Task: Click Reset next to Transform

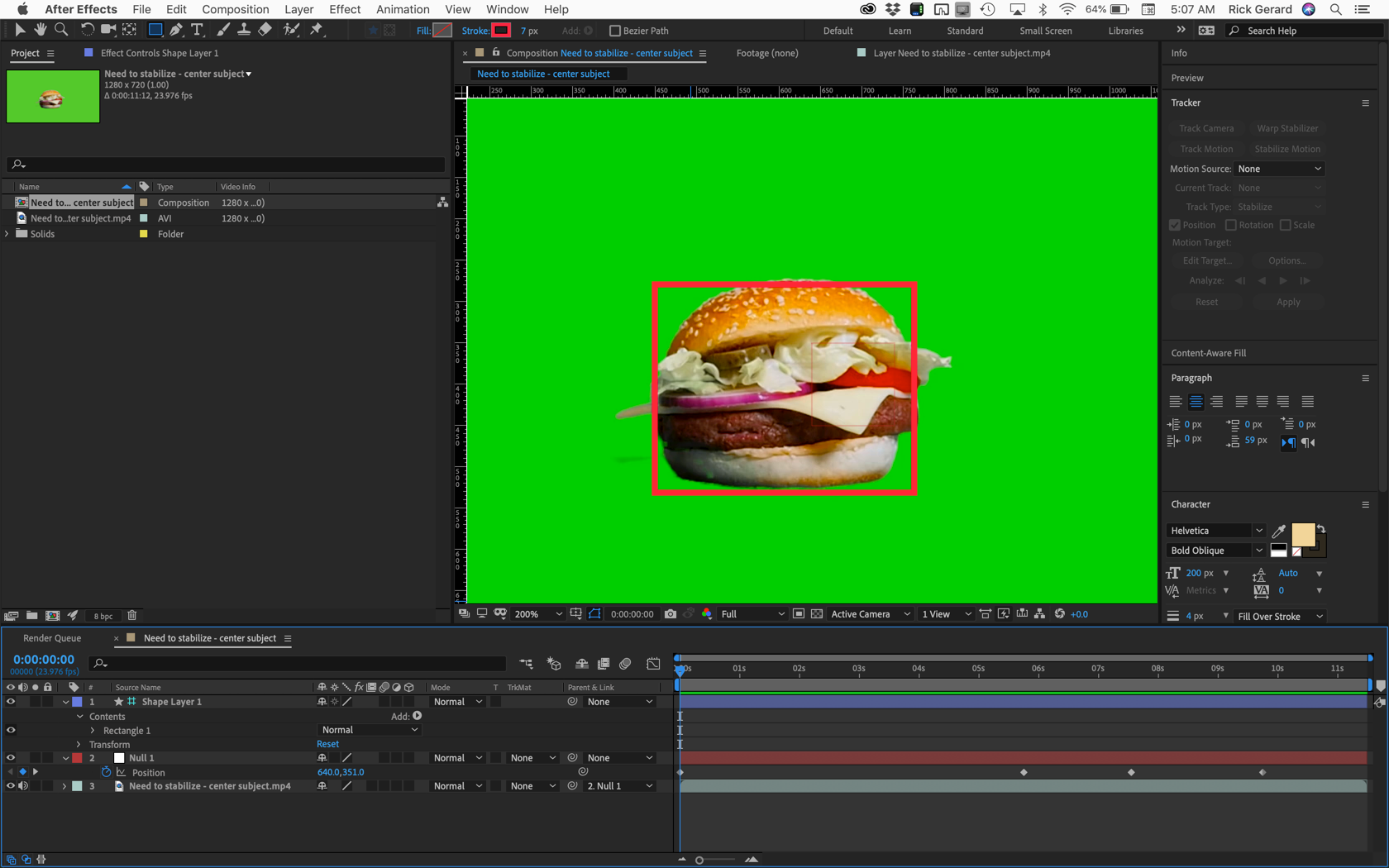Action: [327, 744]
